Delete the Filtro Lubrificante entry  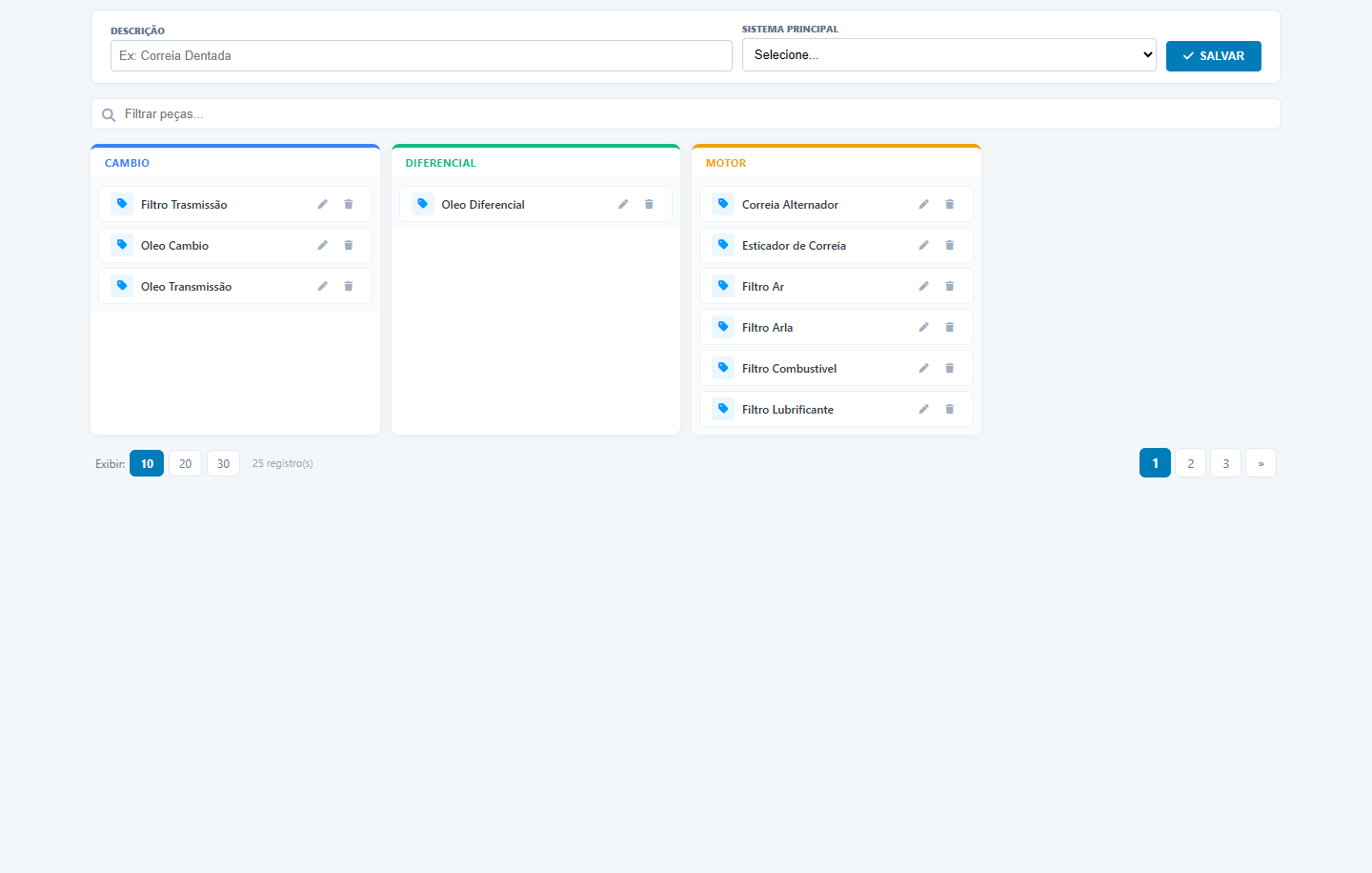(x=950, y=409)
